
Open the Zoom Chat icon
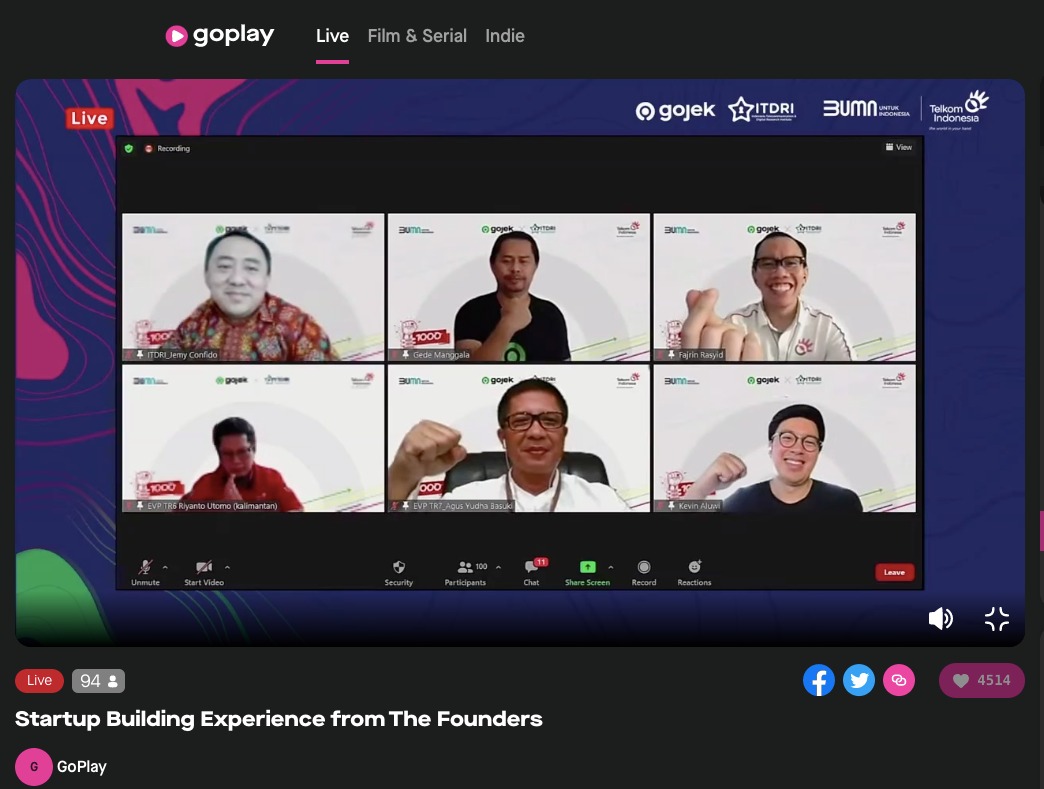point(531,567)
